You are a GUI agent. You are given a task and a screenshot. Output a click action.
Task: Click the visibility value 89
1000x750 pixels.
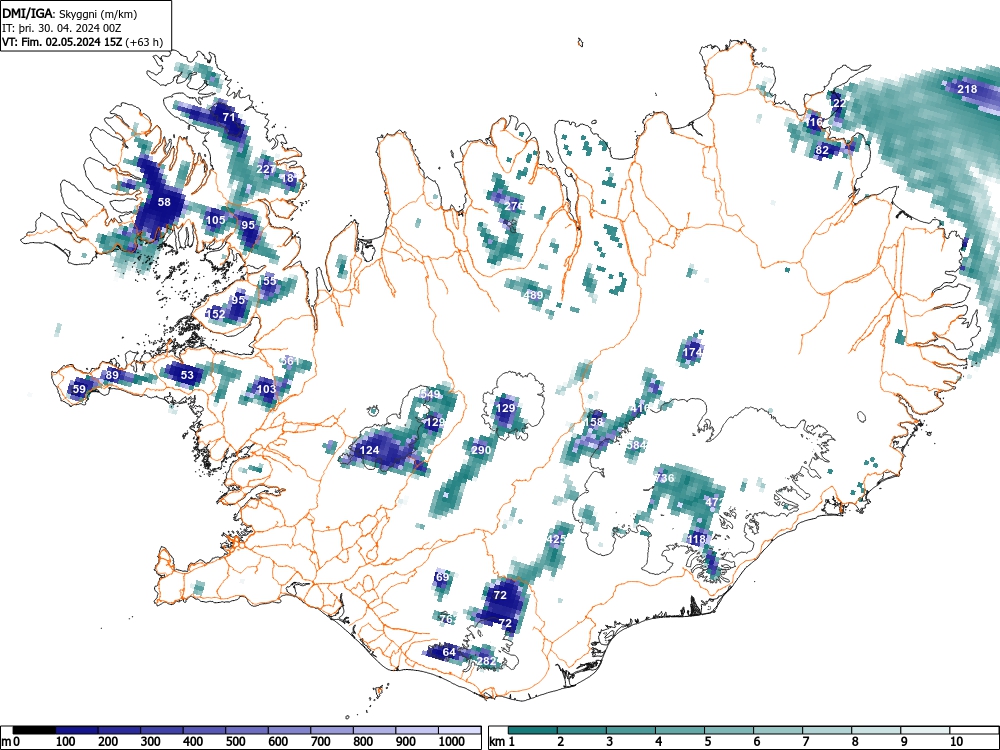point(112,374)
